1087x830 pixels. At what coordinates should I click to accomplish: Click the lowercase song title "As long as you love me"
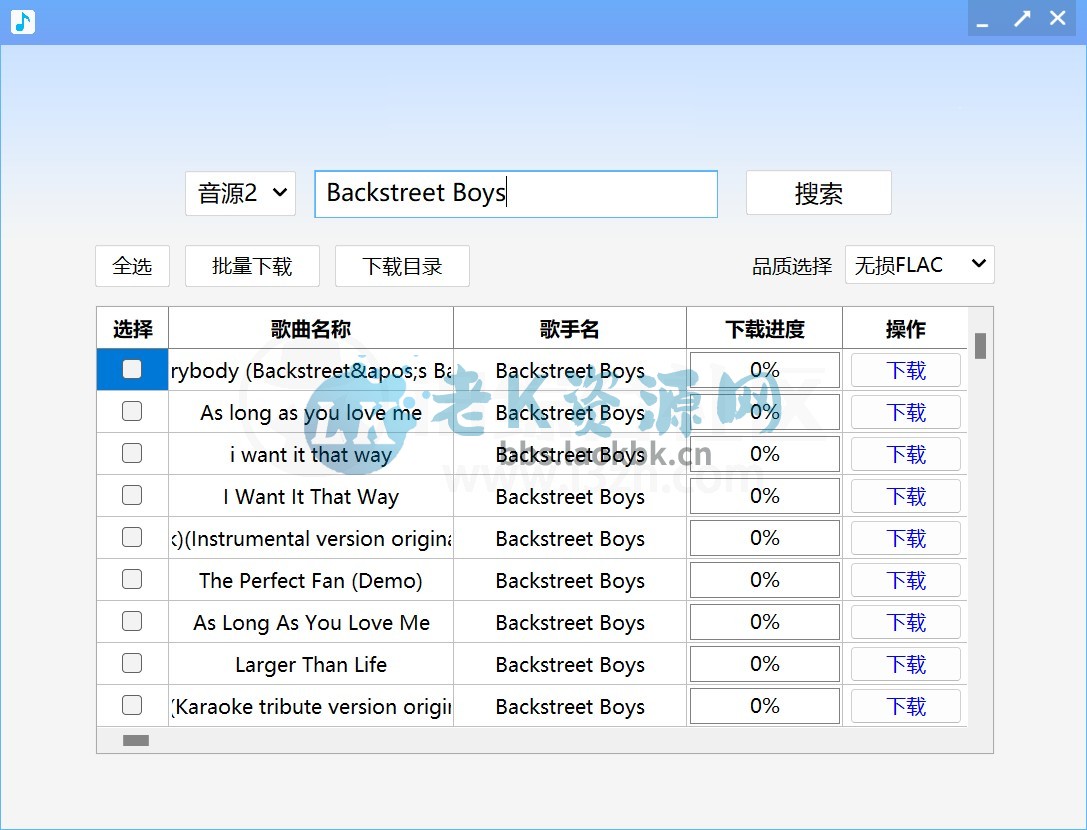point(311,413)
